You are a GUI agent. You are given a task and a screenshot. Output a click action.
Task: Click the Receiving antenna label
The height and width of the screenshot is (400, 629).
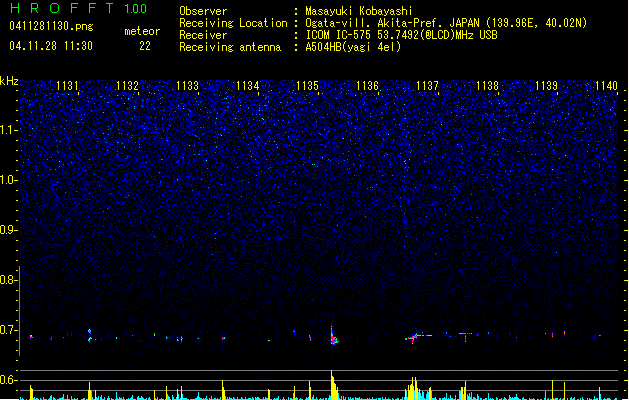[x=230, y=47]
